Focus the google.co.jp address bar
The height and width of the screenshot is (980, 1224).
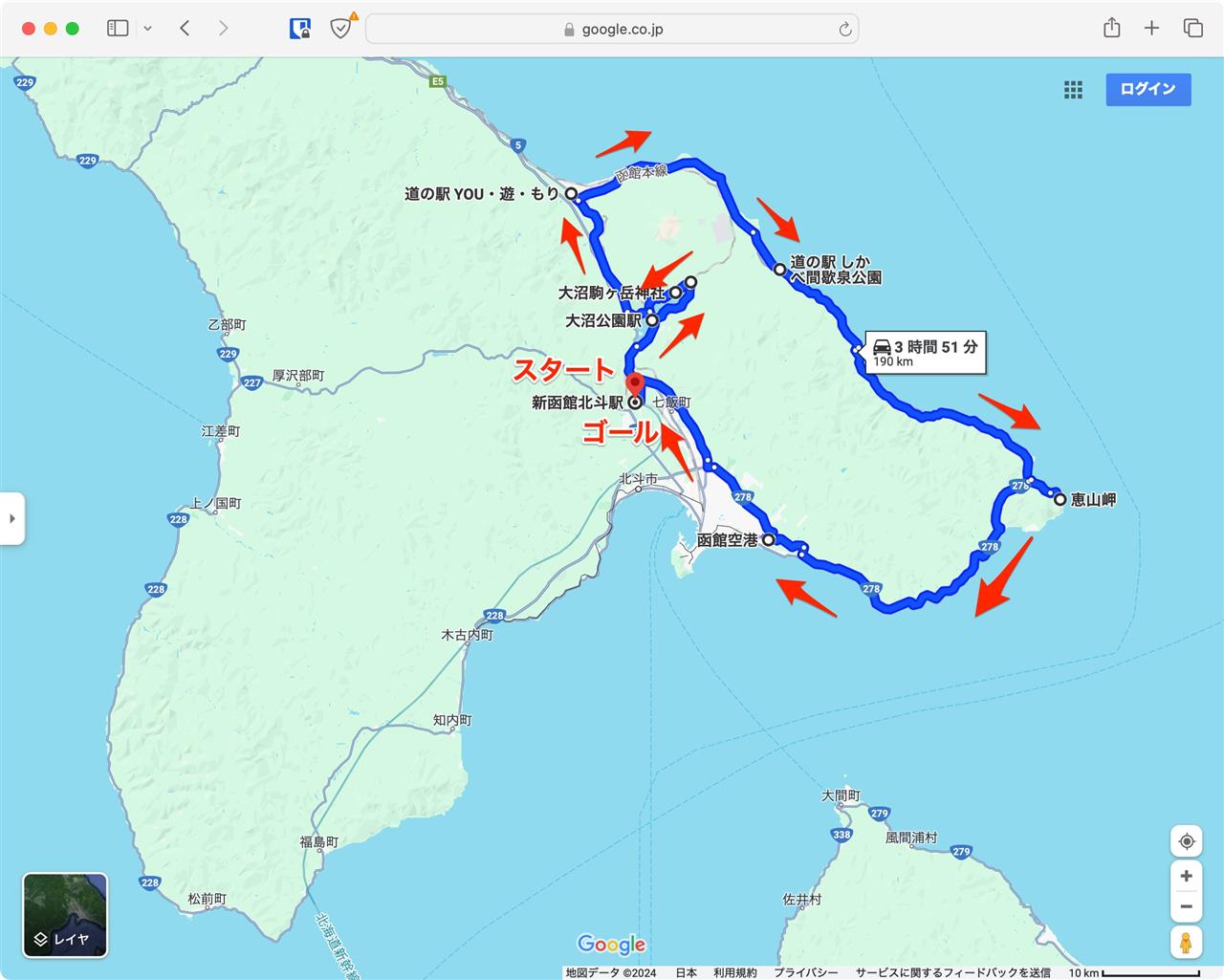click(x=612, y=29)
